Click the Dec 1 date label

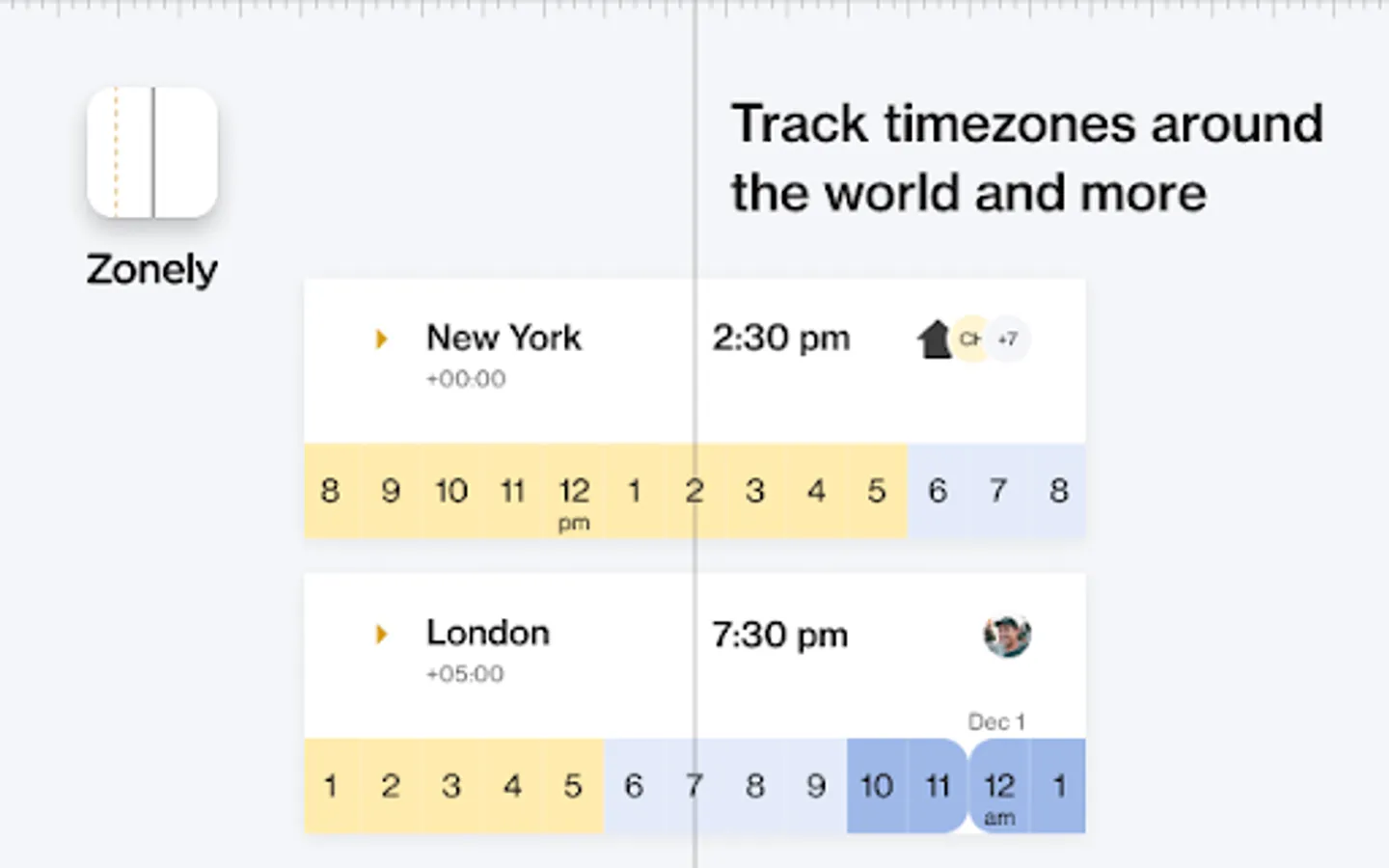coord(996,722)
